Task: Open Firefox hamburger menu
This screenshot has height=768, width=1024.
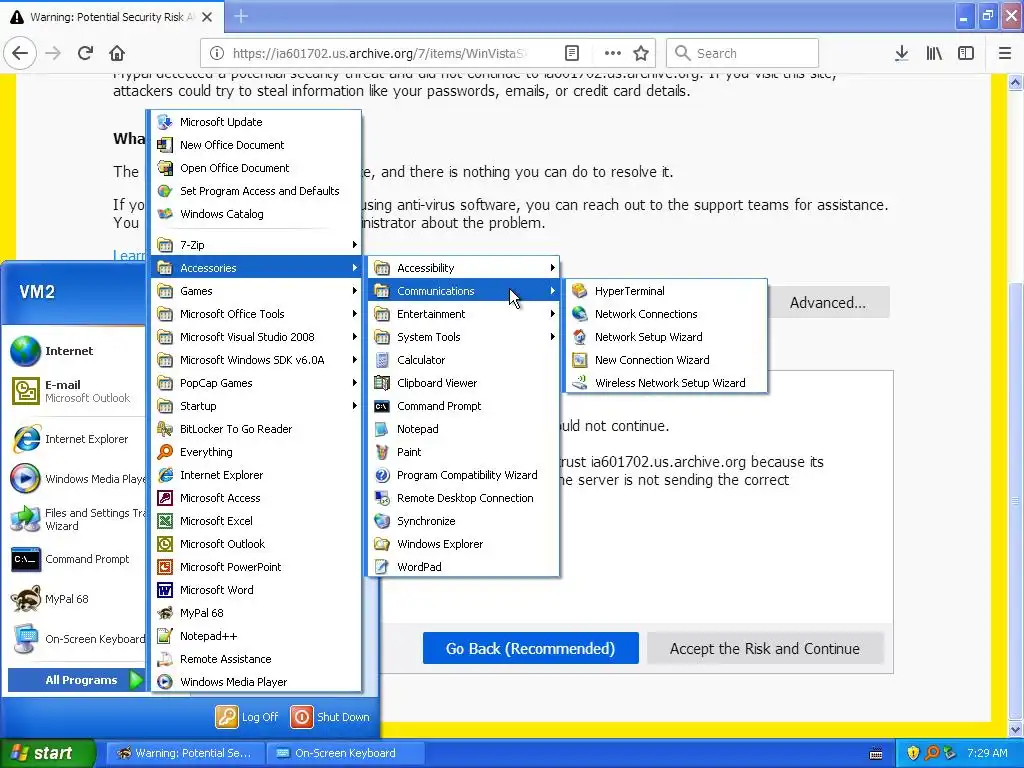Action: (x=1005, y=53)
